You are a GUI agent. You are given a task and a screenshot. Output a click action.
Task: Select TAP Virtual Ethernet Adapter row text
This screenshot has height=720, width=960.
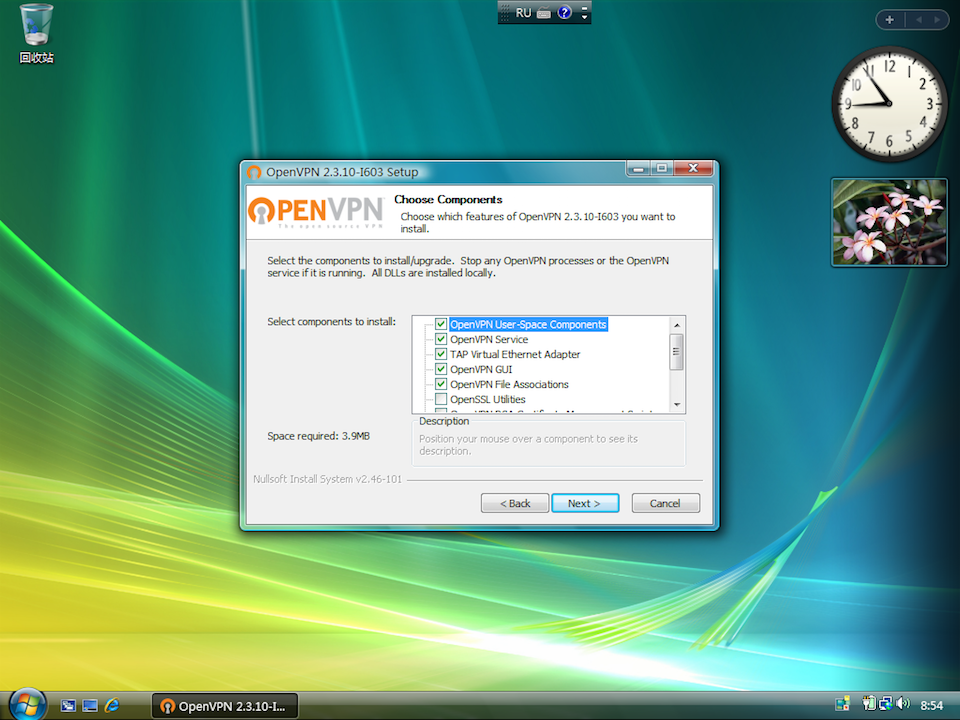(515, 354)
